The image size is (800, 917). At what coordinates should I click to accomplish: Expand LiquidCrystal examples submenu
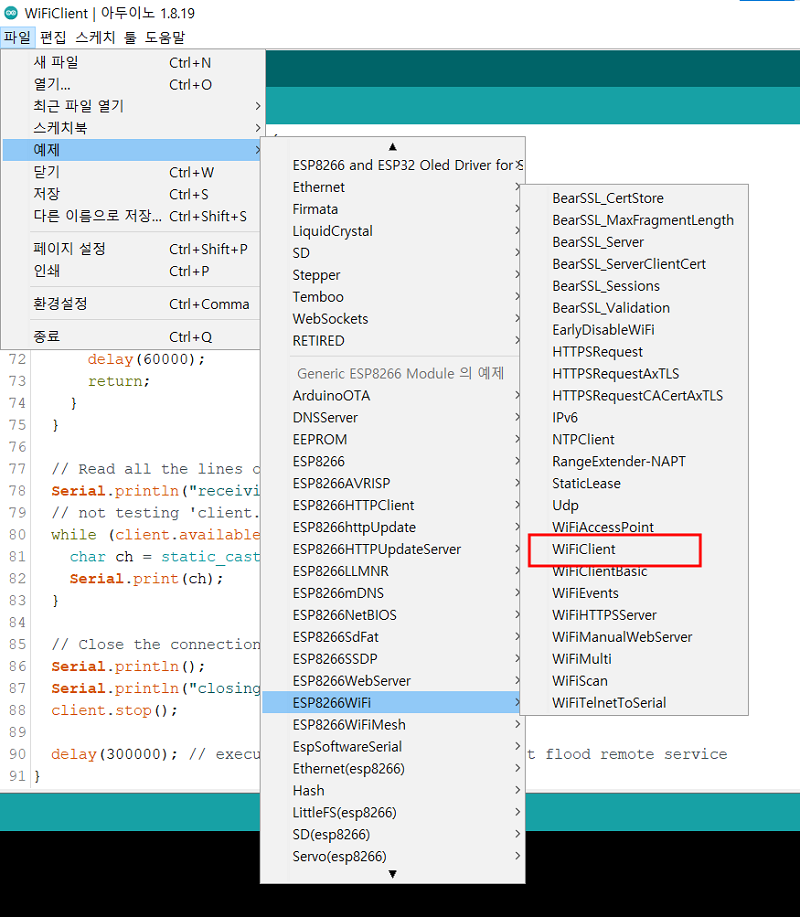coord(392,231)
